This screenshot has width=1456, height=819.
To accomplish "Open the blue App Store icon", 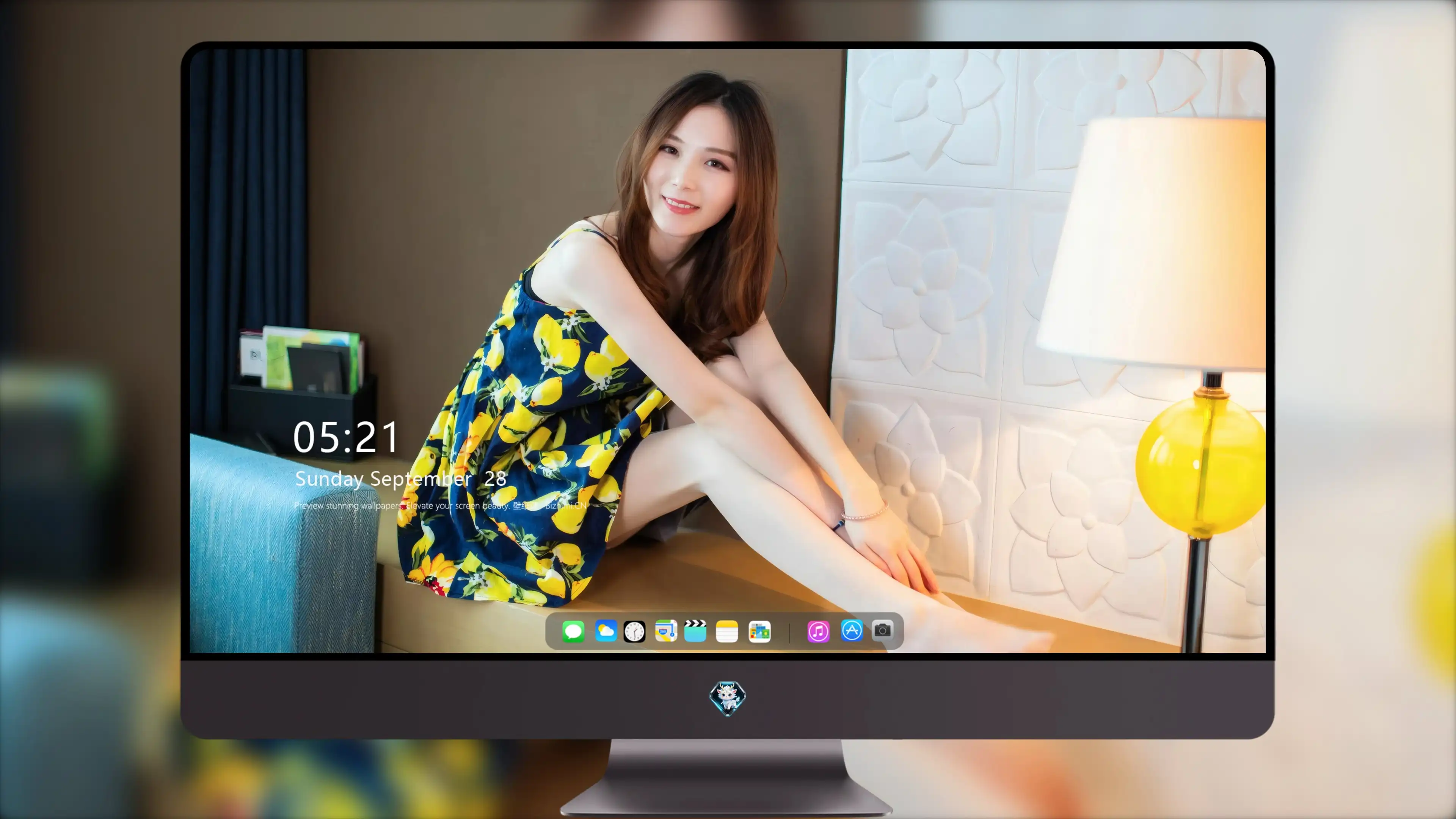I will pyautogui.click(x=852, y=630).
